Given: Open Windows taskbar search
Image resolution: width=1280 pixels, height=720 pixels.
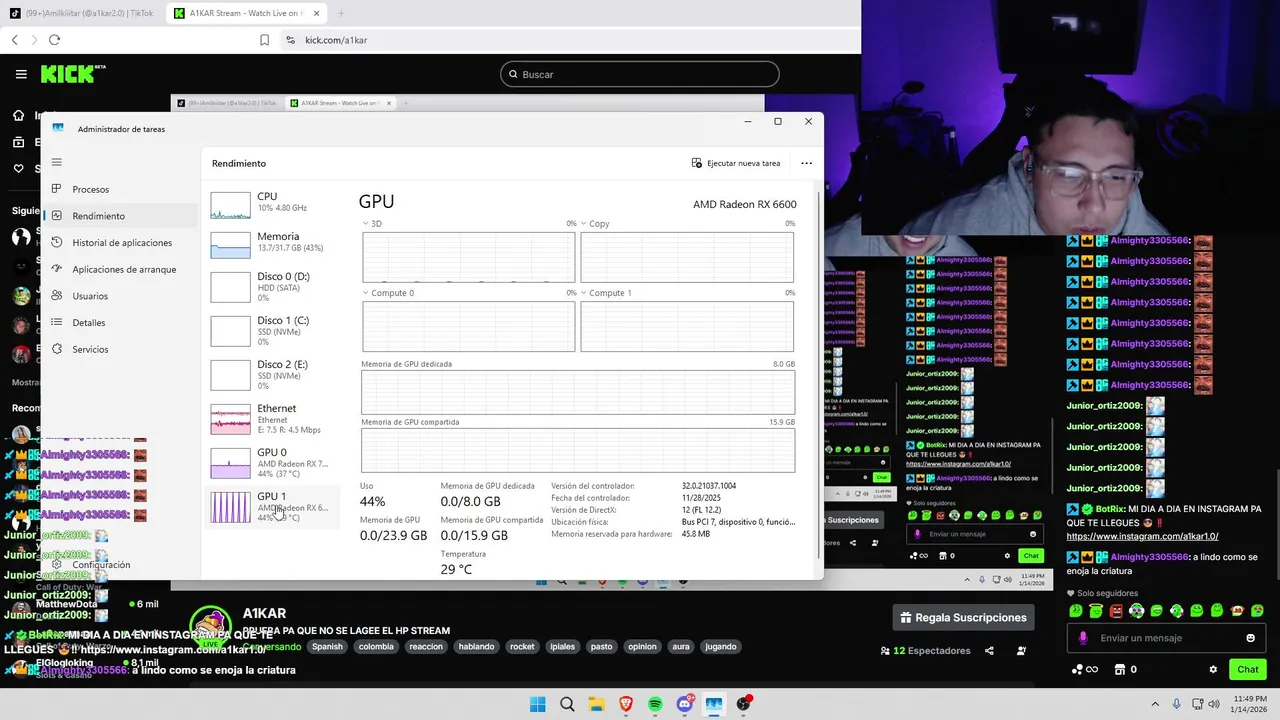Looking at the screenshot, I should 567,704.
